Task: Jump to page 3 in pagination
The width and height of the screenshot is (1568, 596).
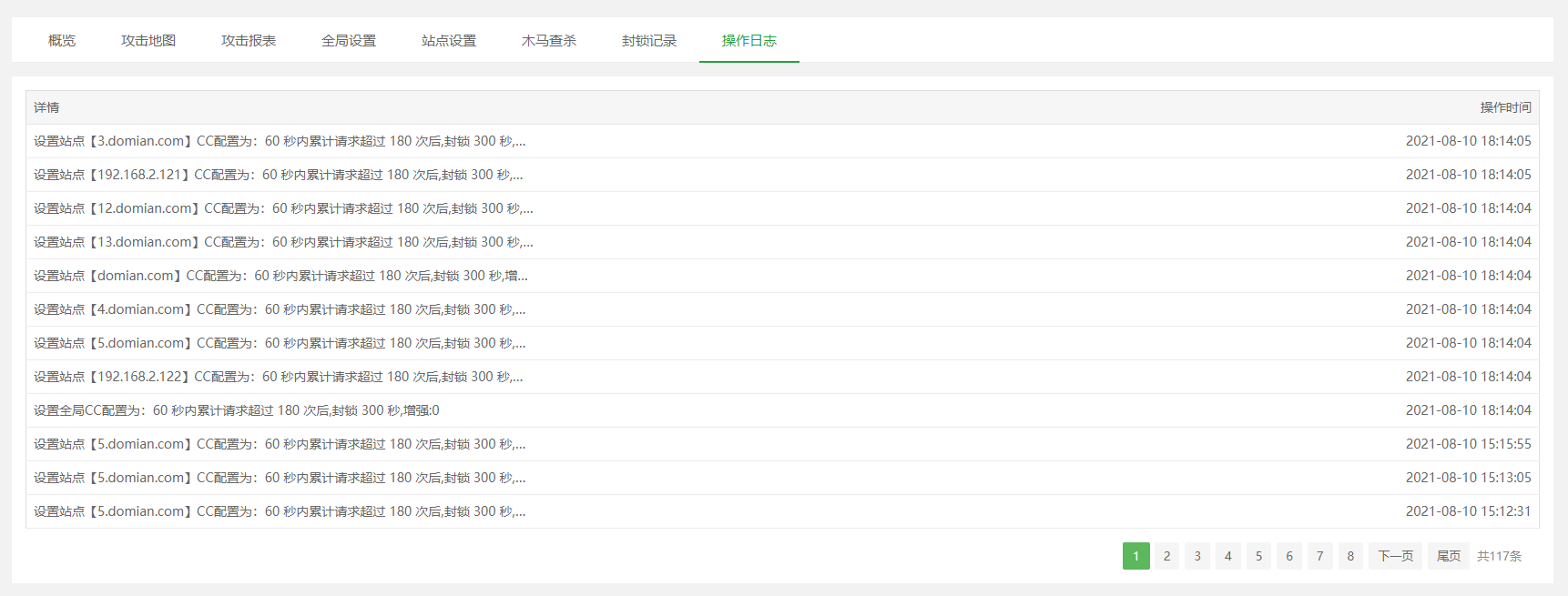Action: pyautogui.click(x=1197, y=556)
